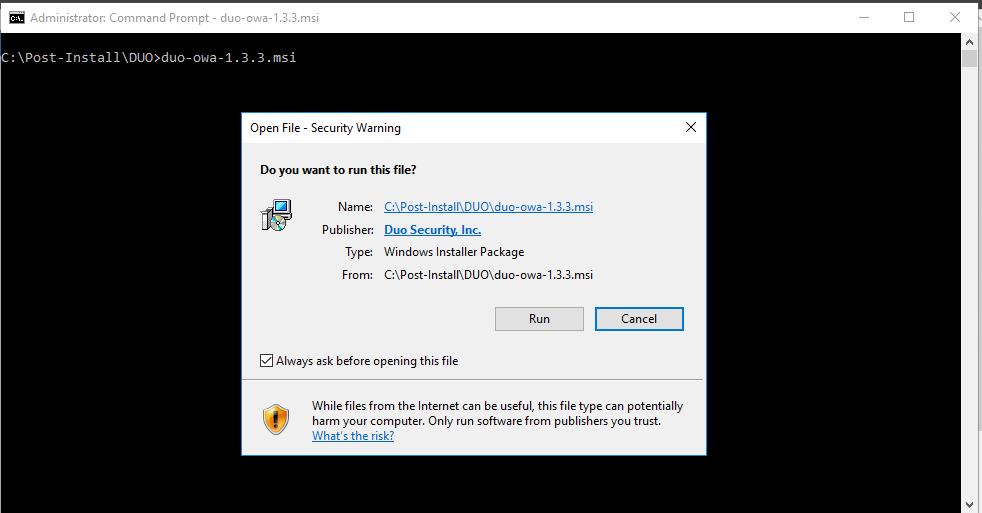
Task: Click the vertical scrollbar thumb
Action: (969, 58)
